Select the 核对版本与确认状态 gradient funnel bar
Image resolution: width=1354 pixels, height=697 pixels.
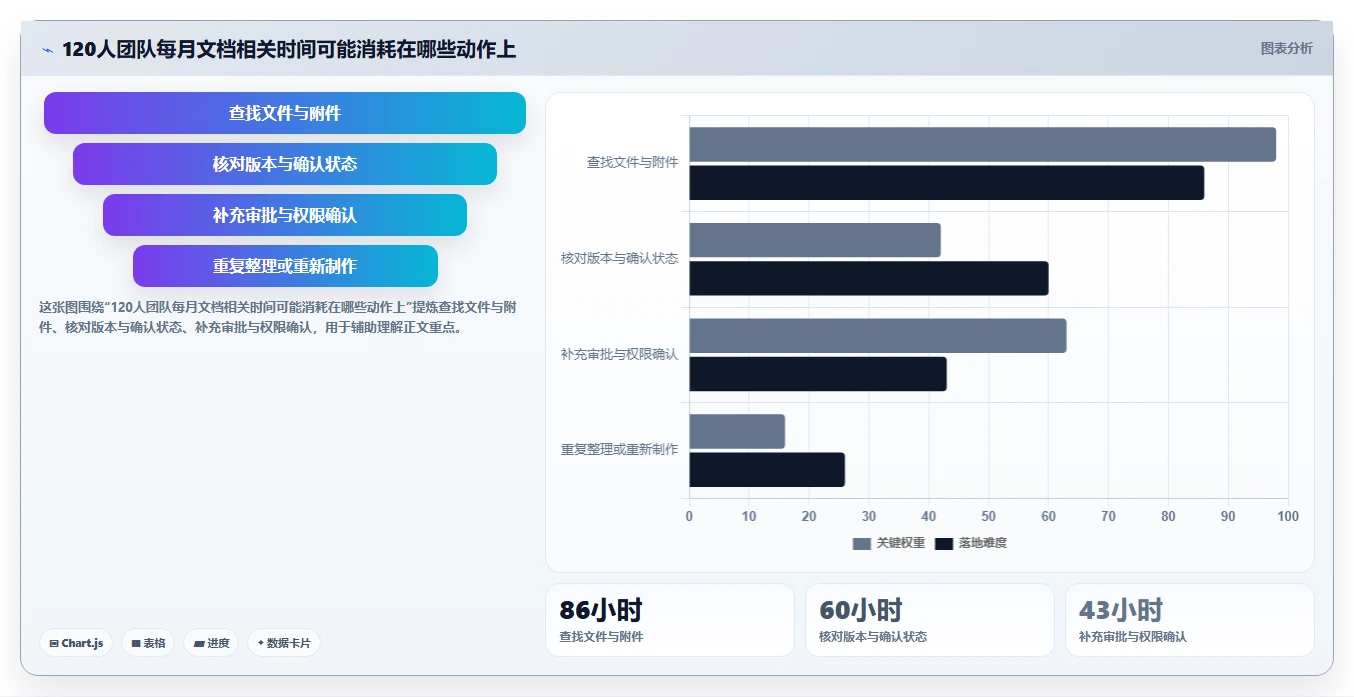pyautogui.click(x=285, y=164)
